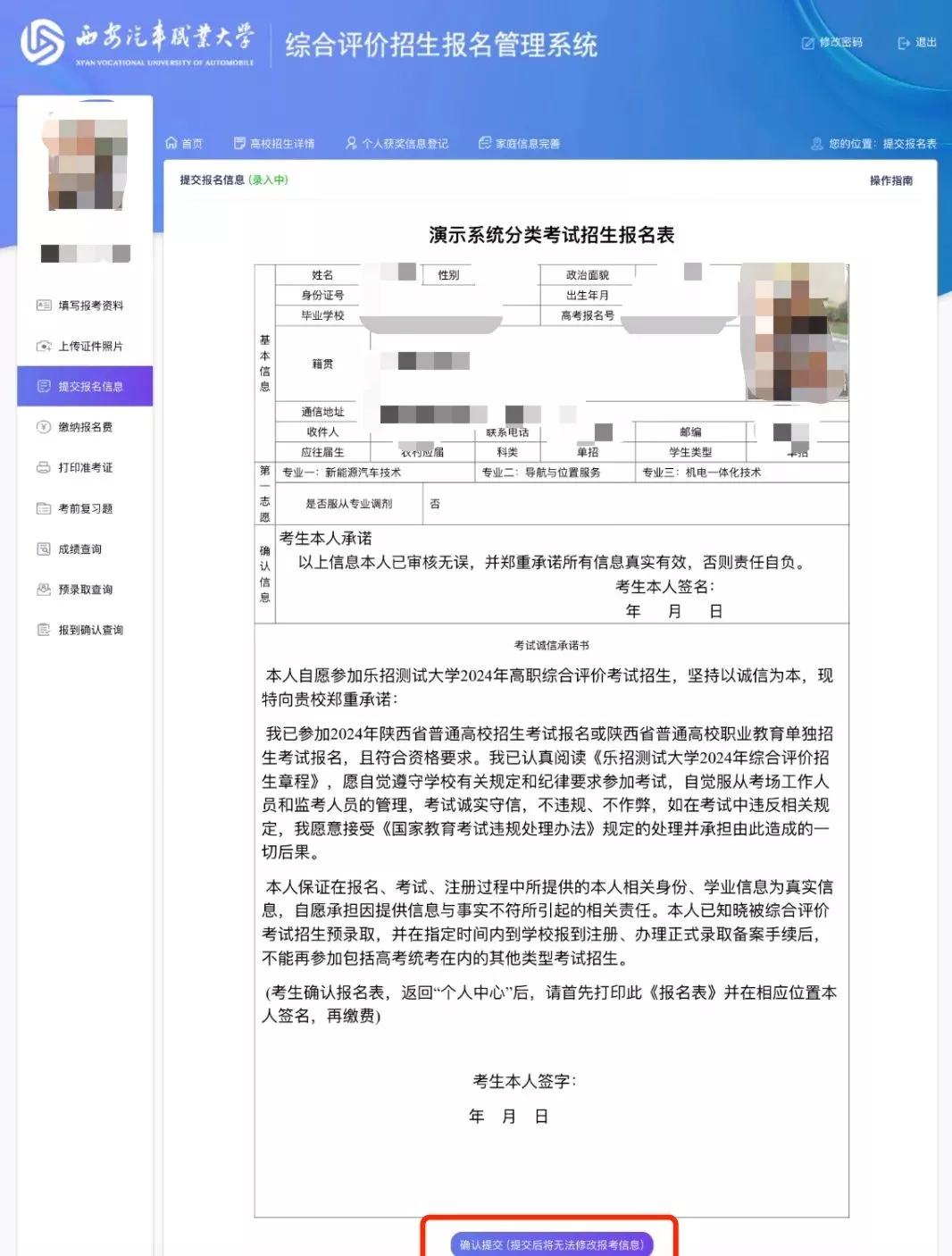The image size is (952, 1256).
Task: Click the 退出 logout icon
Action: tap(901, 43)
